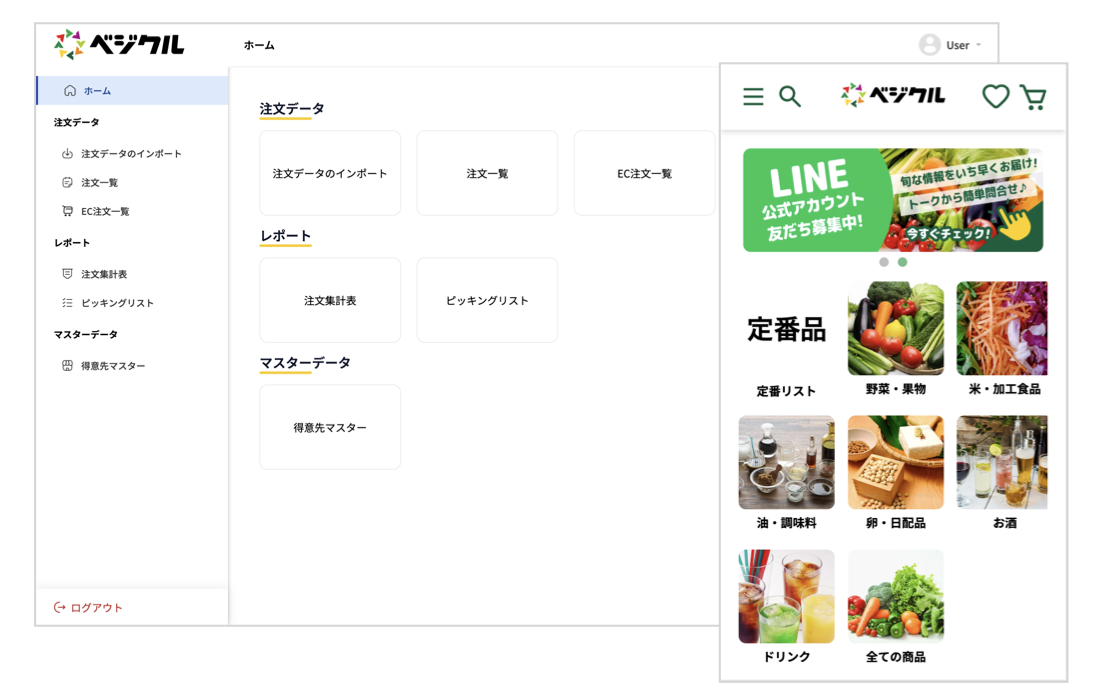Open the 全ての商品 category thumbnail

pos(895,596)
